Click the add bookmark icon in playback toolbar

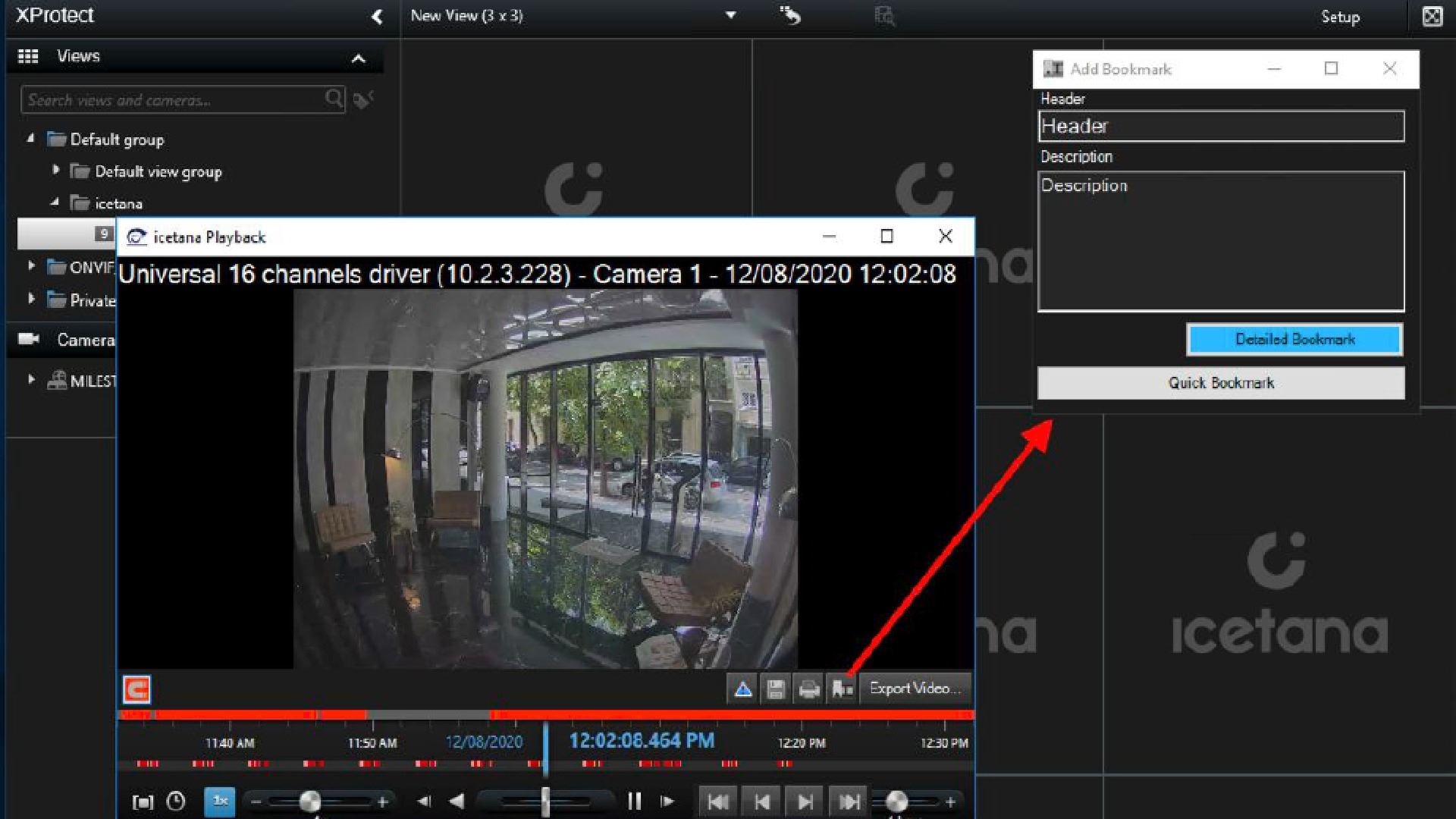point(843,689)
